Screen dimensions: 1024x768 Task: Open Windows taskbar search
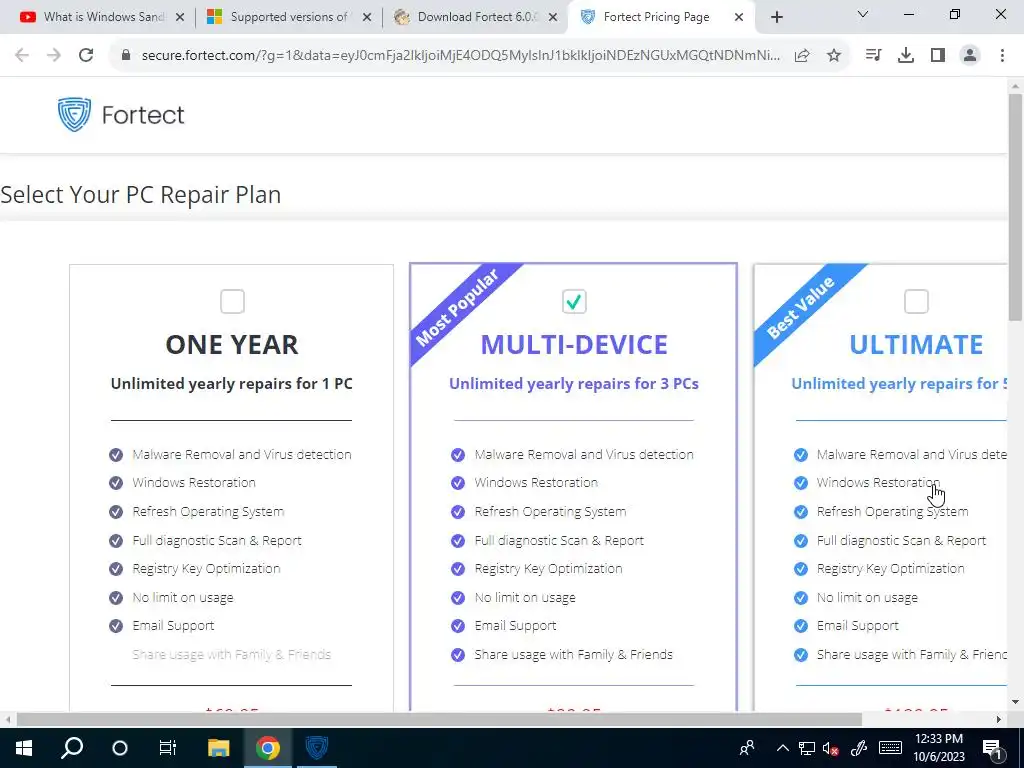tap(72, 748)
